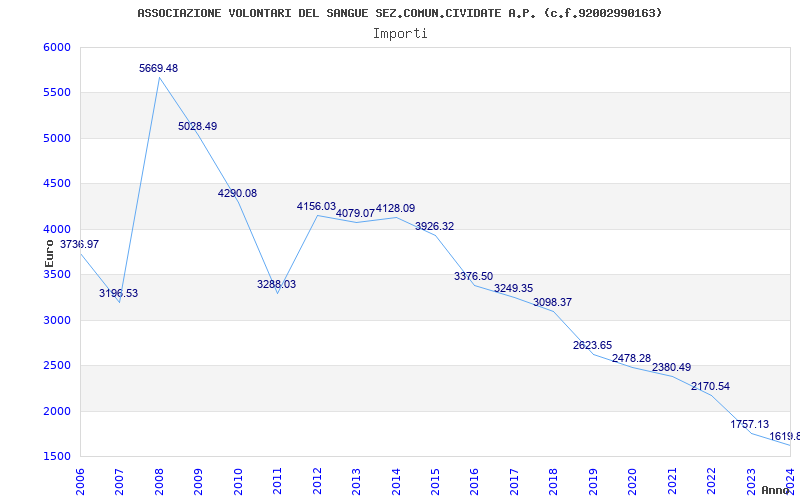Select the data label 3288.03
Screen dimensions: 800x500
pyautogui.click(x=277, y=285)
